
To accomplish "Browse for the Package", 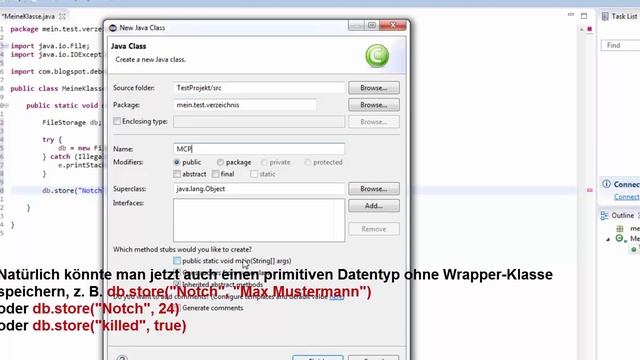I will click(x=373, y=105).
